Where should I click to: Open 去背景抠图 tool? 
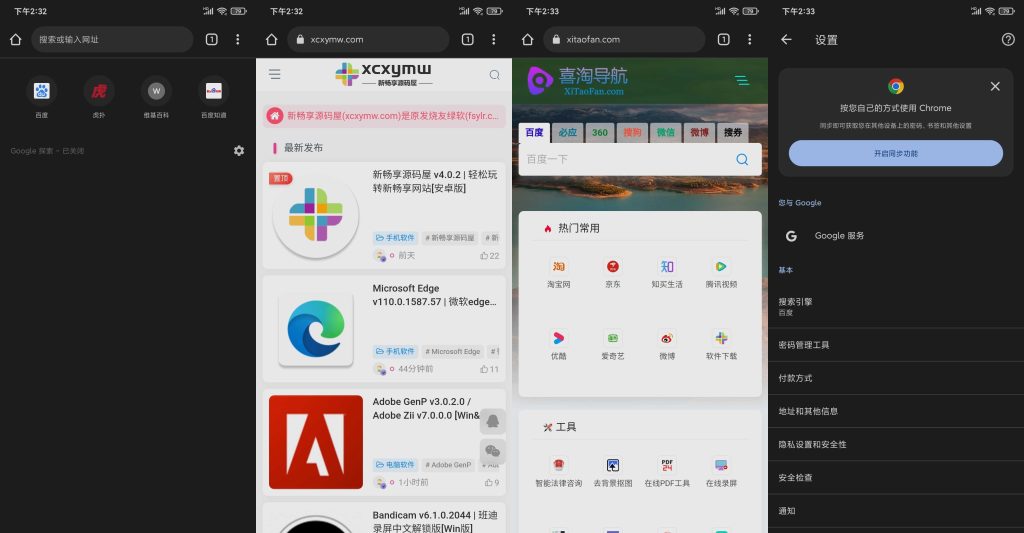613,473
